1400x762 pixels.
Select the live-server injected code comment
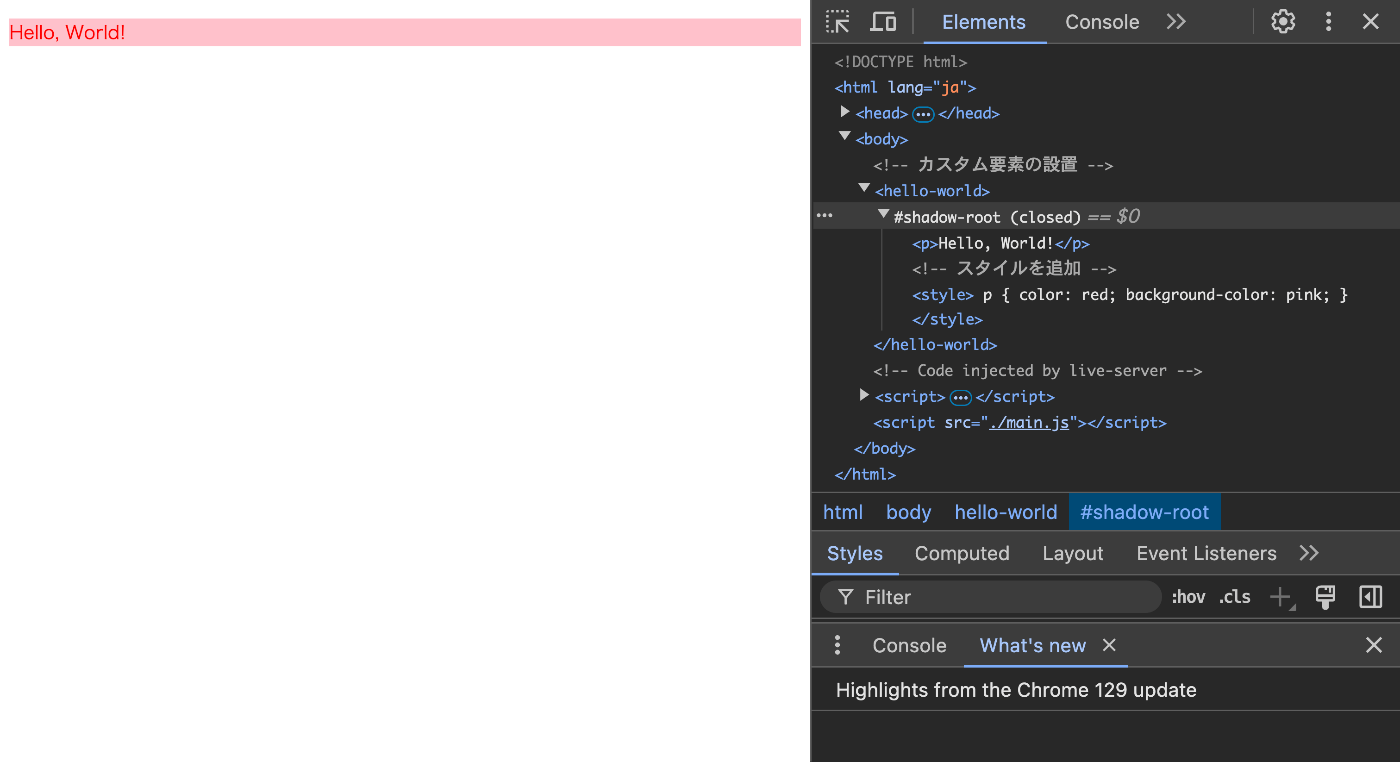(x=1037, y=370)
